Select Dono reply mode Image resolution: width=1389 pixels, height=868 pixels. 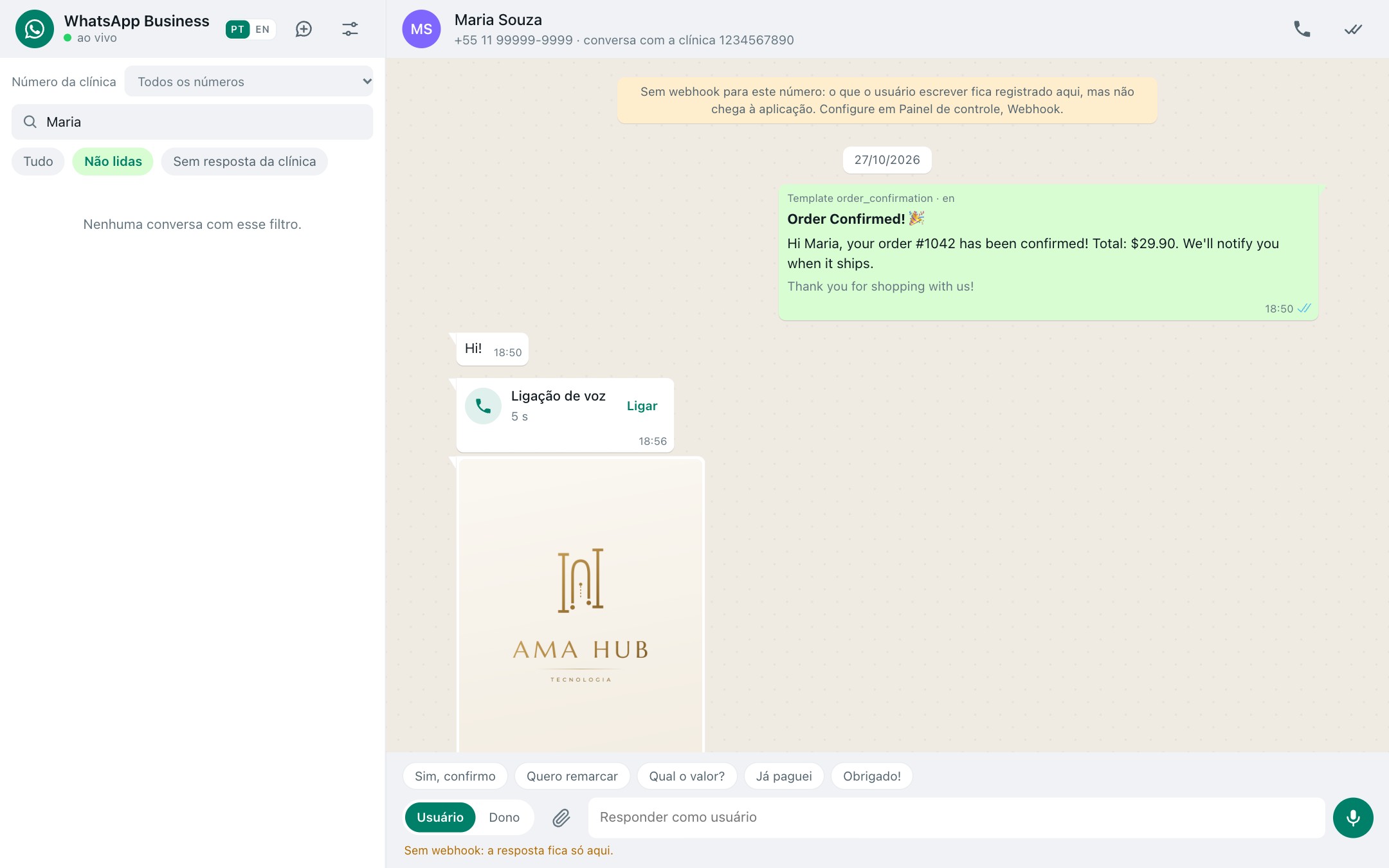click(504, 817)
